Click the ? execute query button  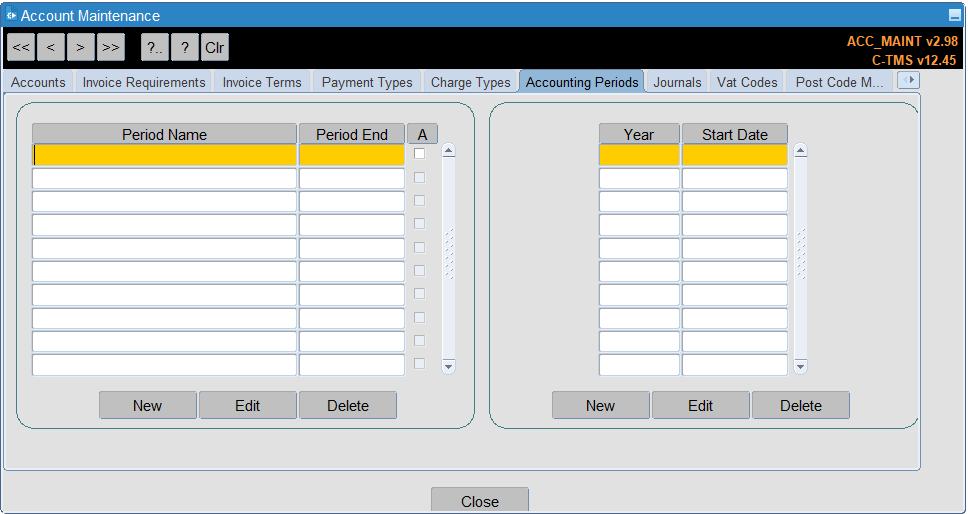185,48
